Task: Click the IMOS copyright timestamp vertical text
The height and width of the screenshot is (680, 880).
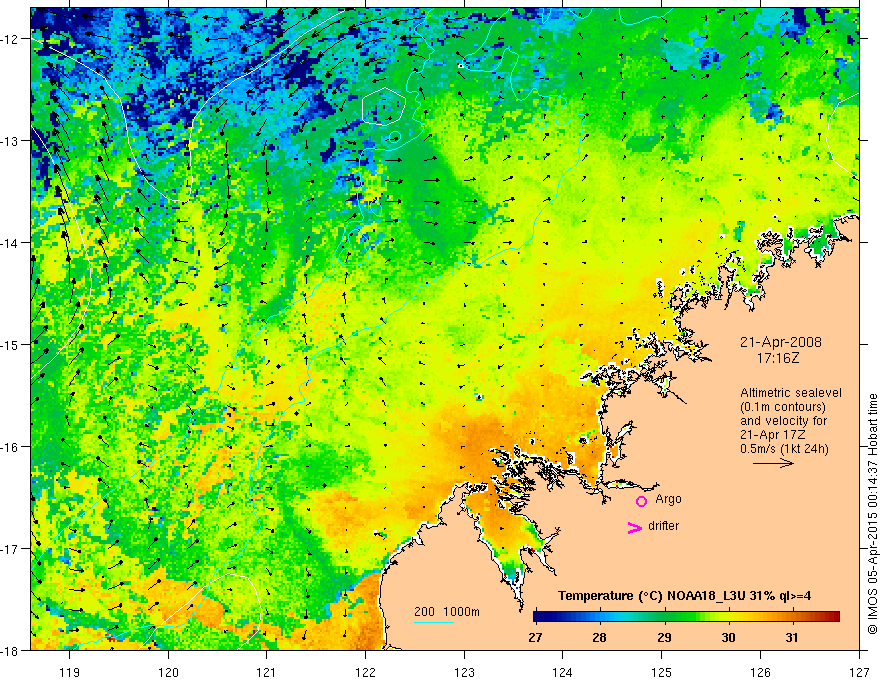Action: (x=872, y=514)
